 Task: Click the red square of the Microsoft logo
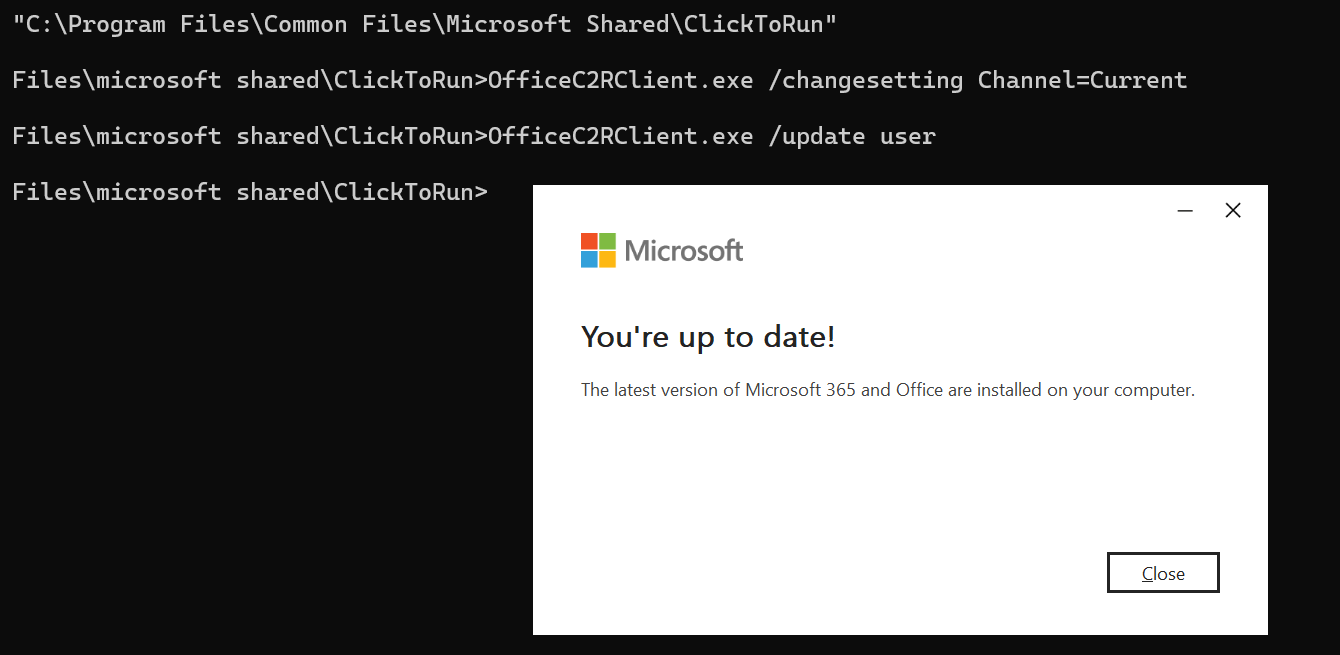pyautogui.click(x=589, y=241)
